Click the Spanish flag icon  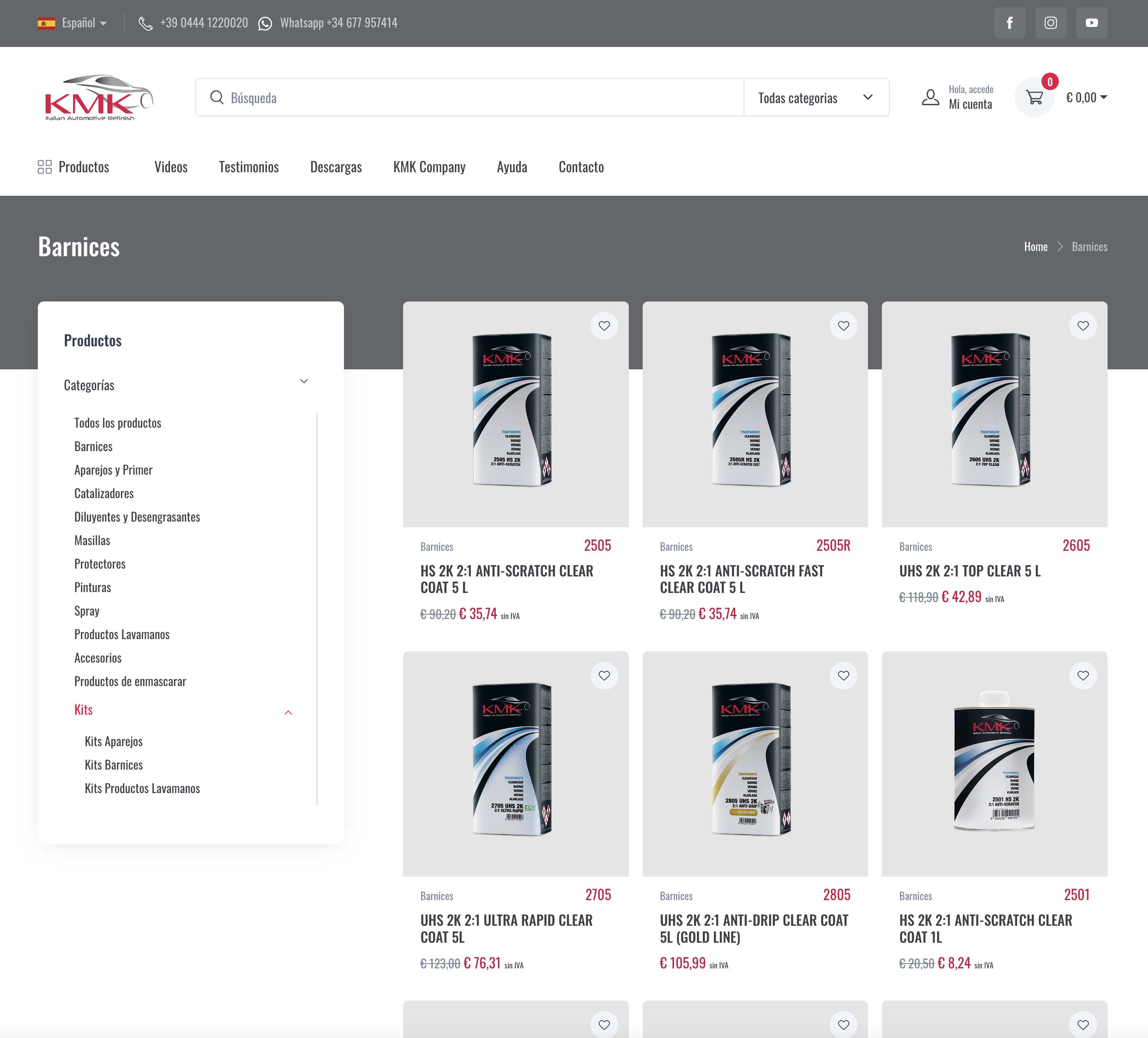46,23
